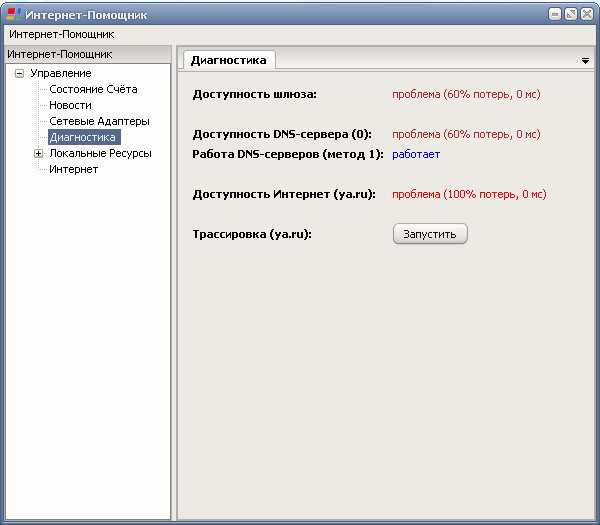Expand the Локальные Ресурсы tree node
This screenshot has width=600, height=525.
pos(38,153)
